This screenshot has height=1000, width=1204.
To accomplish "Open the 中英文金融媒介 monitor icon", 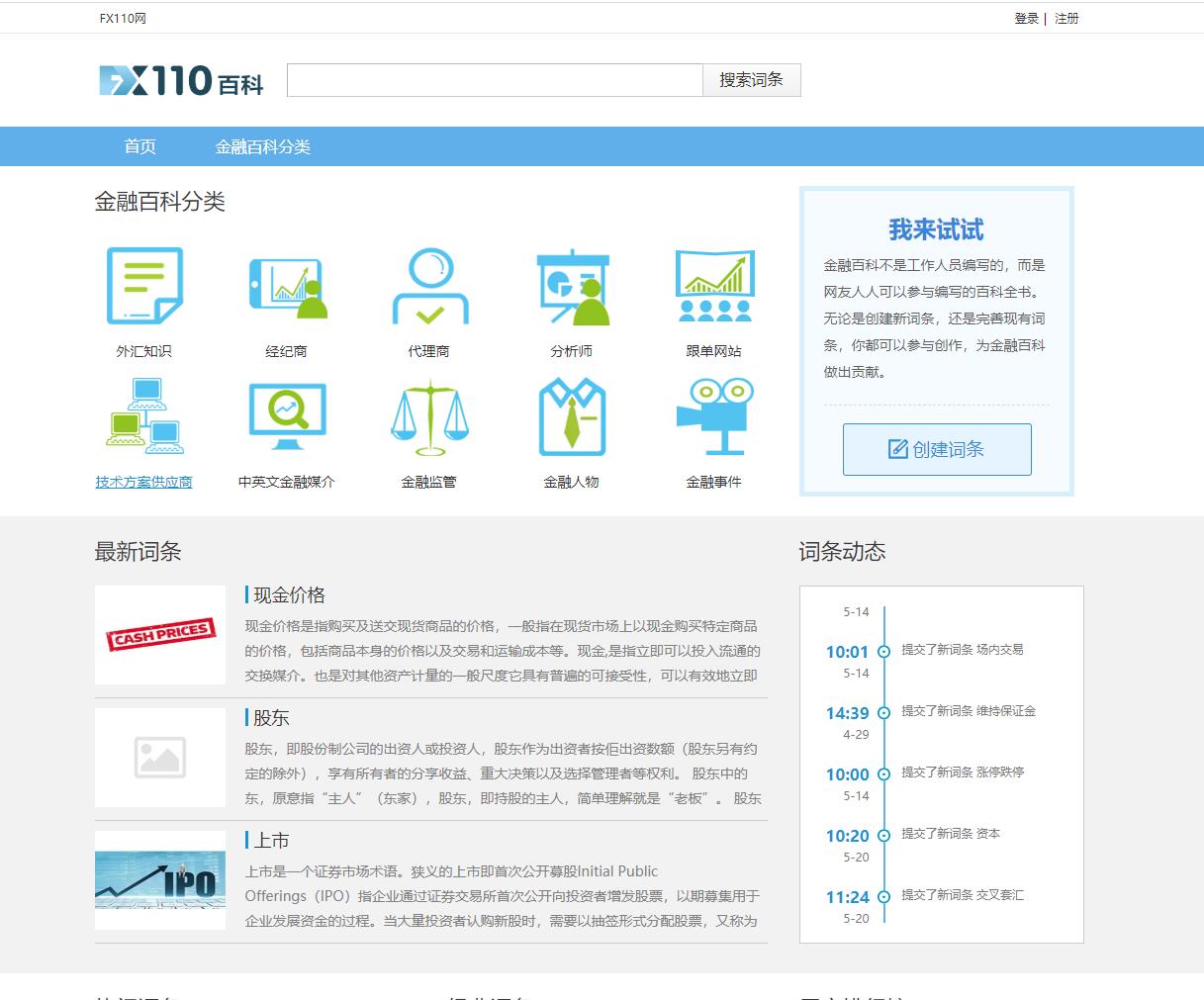I will point(287,416).
